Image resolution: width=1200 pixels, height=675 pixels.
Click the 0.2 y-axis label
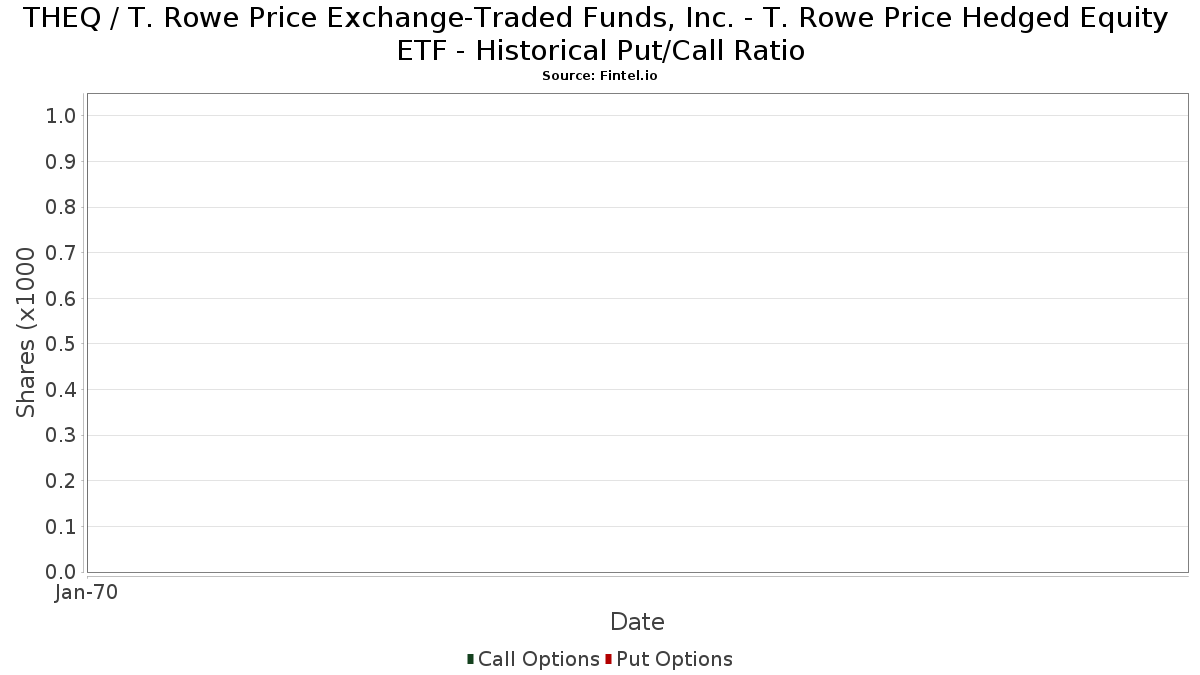(x=61, y=481)
